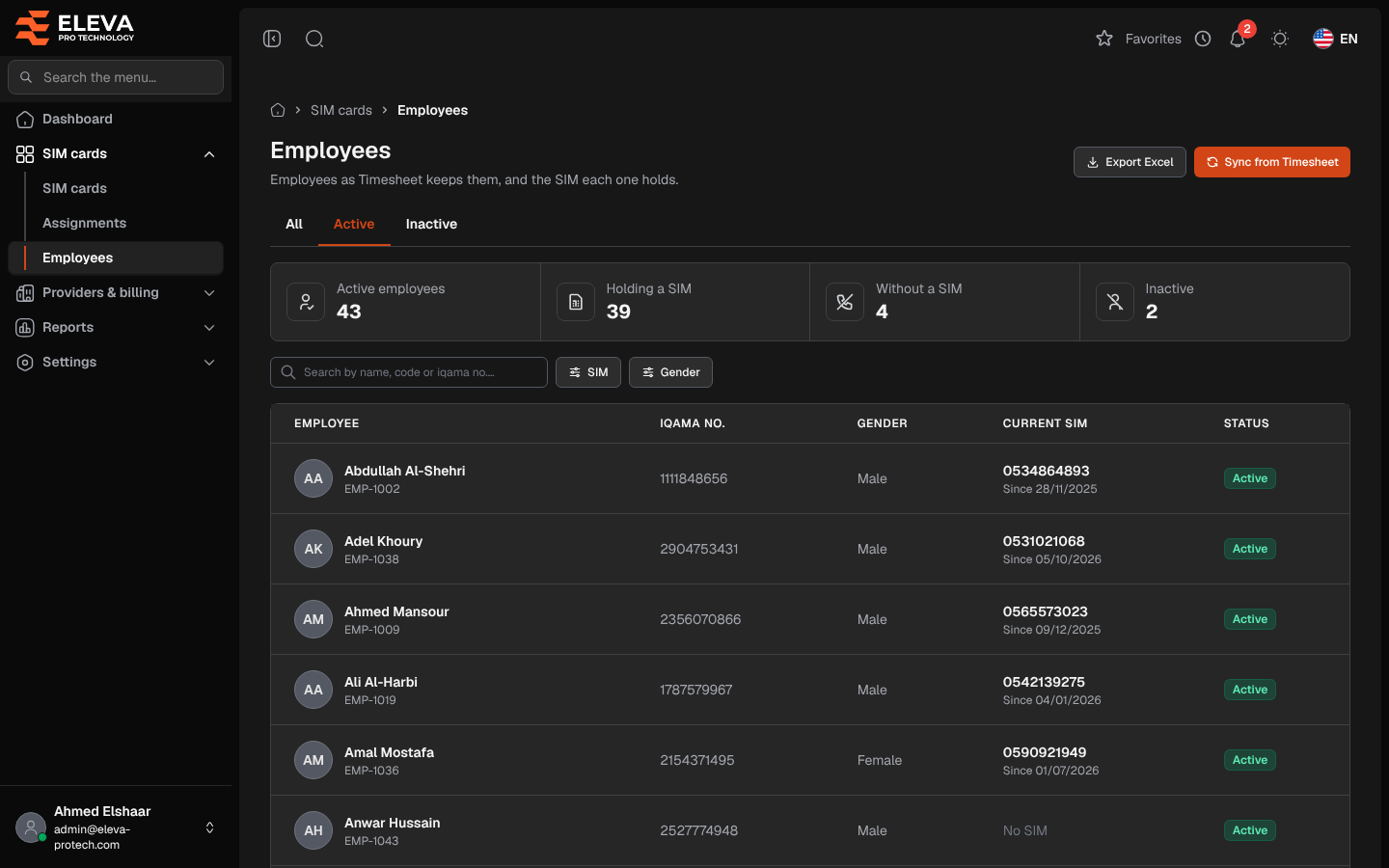Open Assignments in the sidebar

tap(84, 223)
